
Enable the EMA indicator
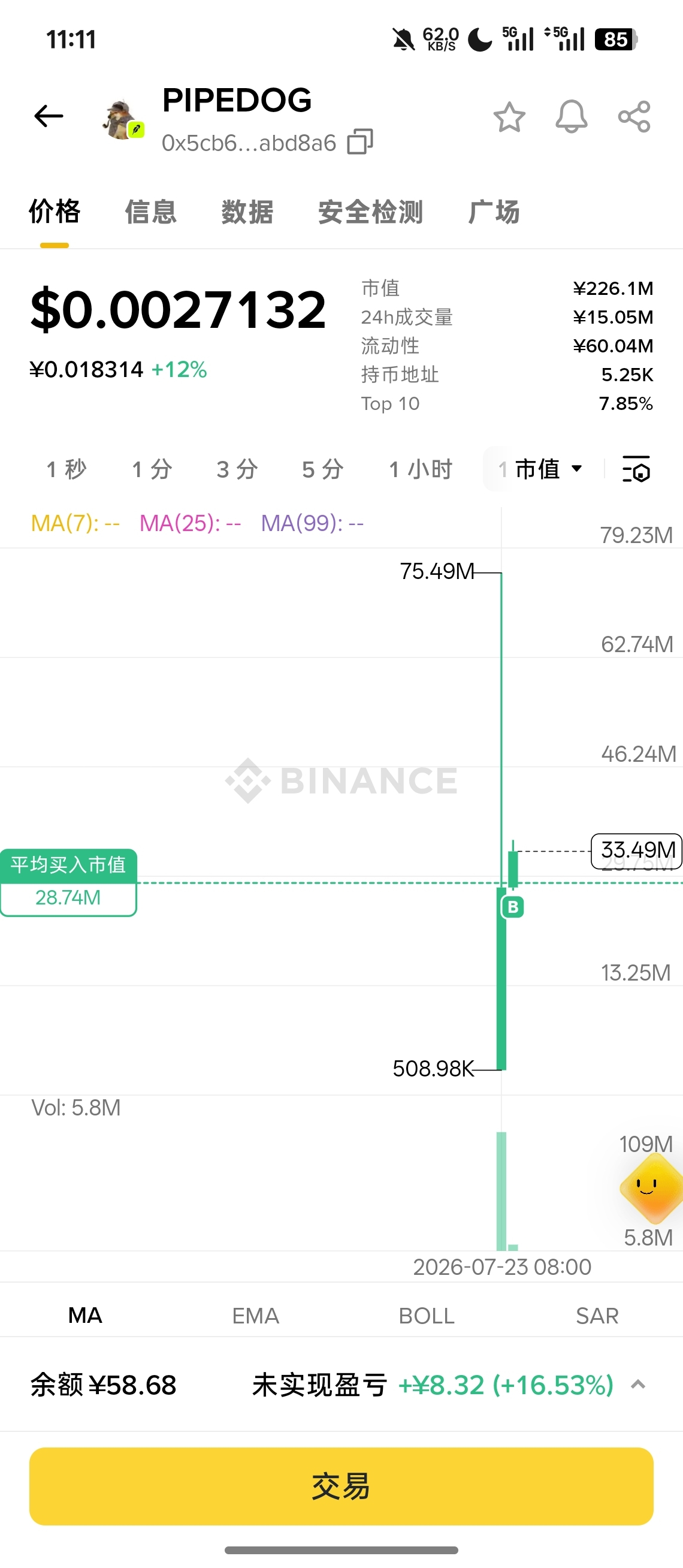pos(255,1316)
